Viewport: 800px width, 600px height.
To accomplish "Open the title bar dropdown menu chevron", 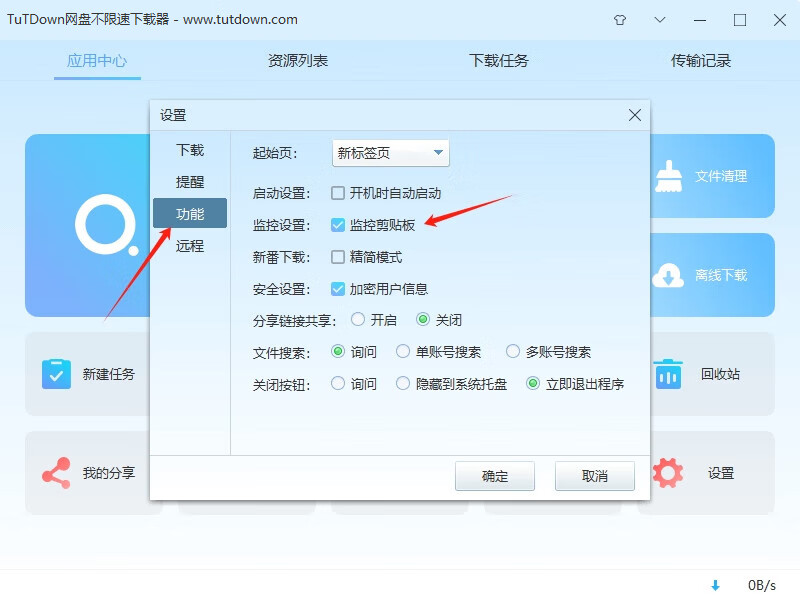I will 660,20.
